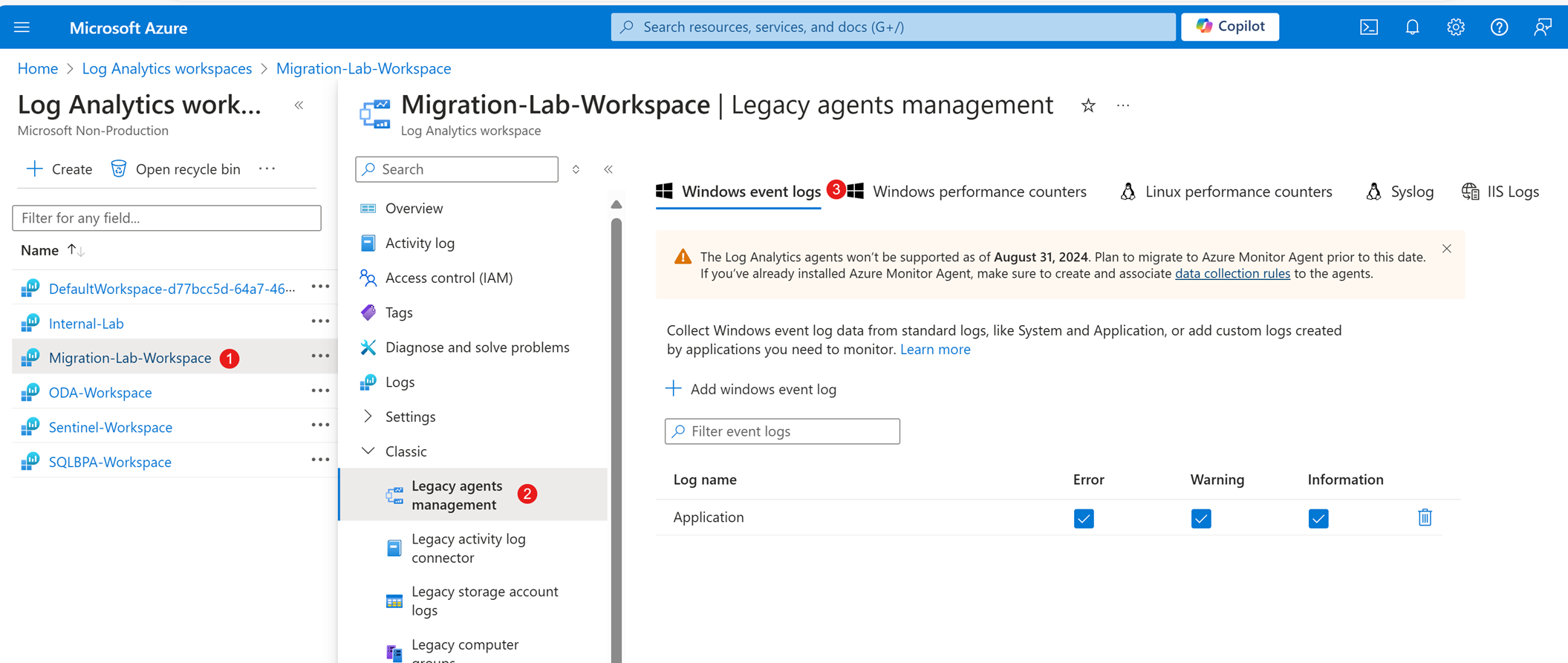Favorite this page with the star icon

[x=1088, y=106]
